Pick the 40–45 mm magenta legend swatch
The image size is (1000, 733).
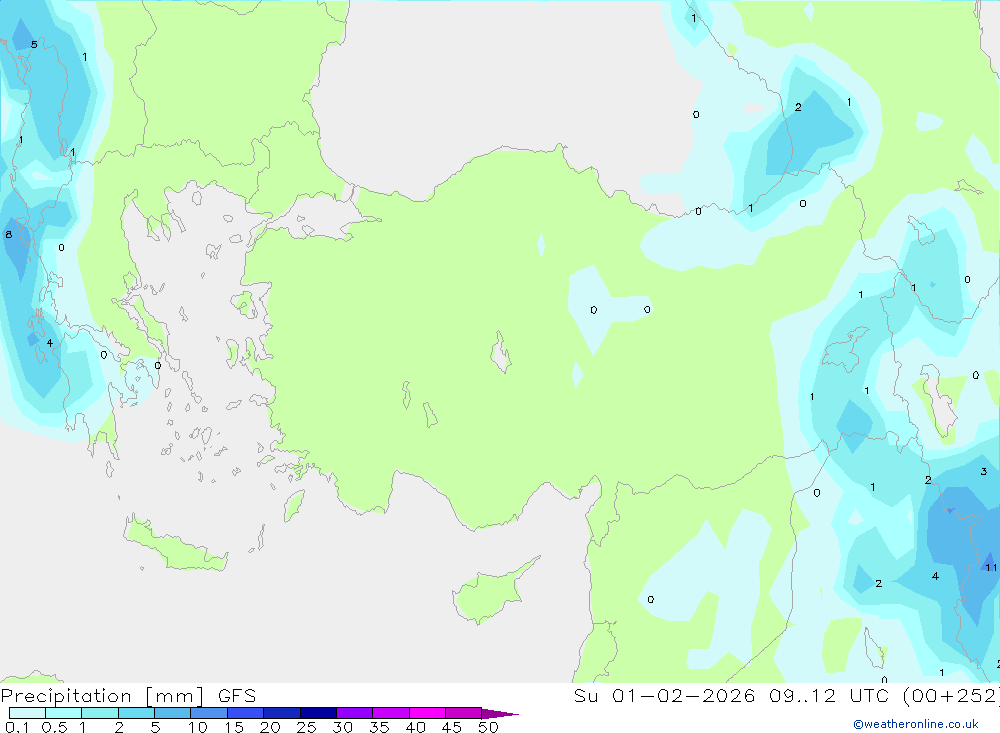(x=427, y=713)
